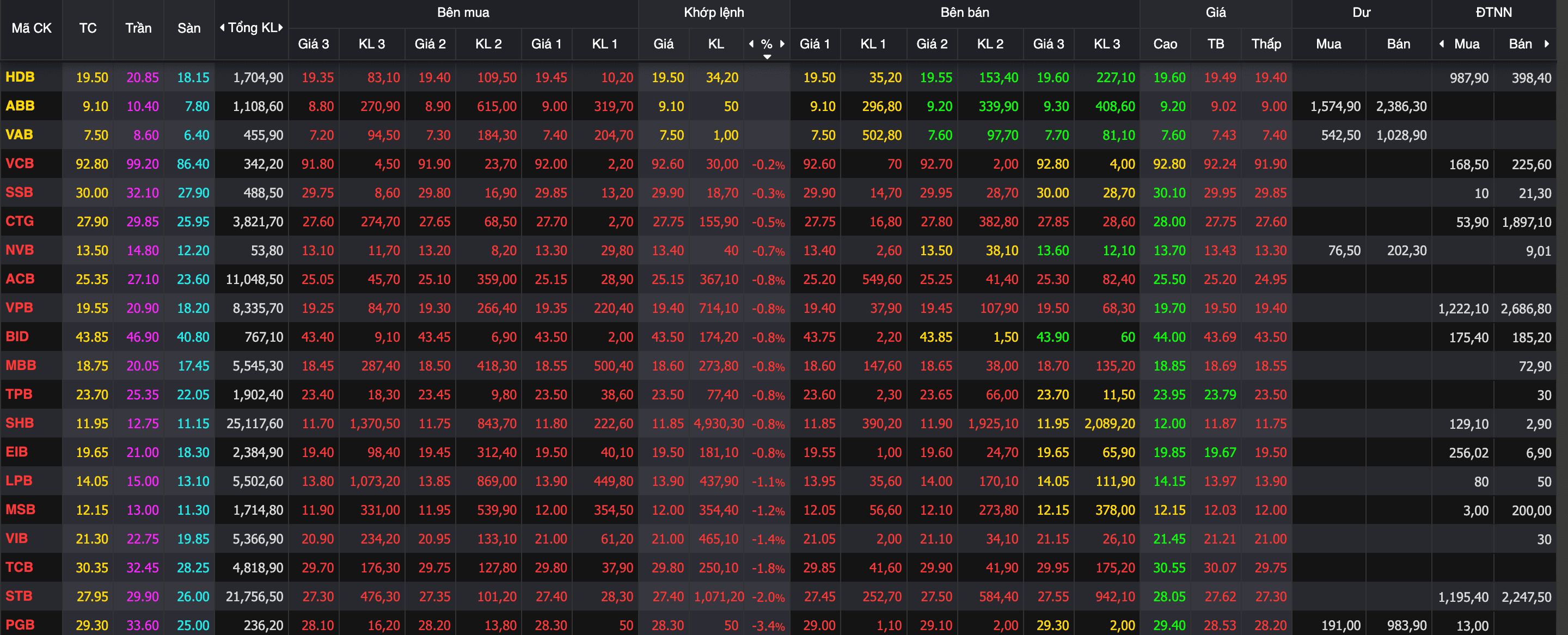The height and width of the screenshot is (635, 1568).
Task: Click left arrow beside Tổng KL header
Action: coord(222,27)
